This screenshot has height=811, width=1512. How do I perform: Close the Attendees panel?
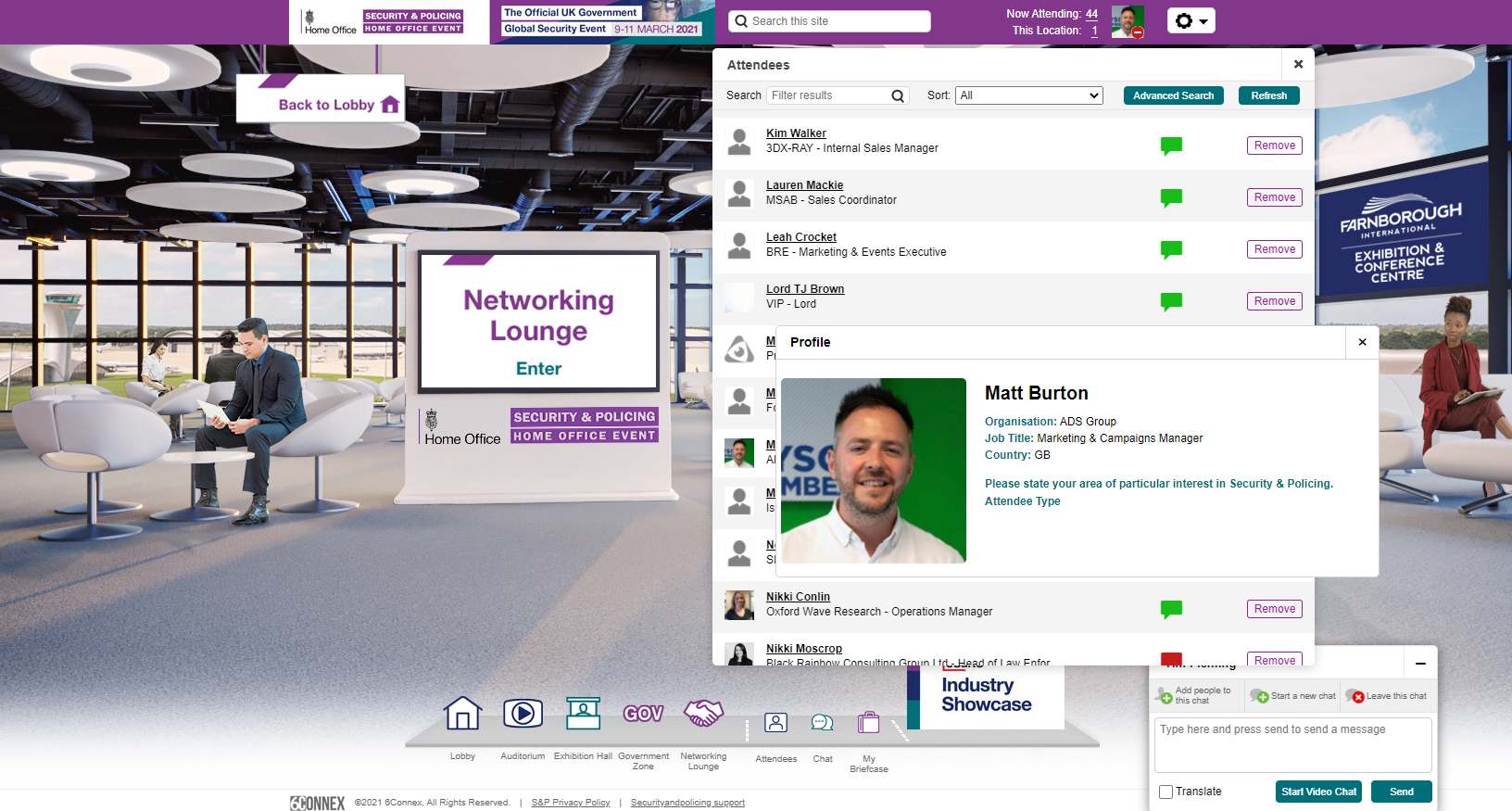[1298, 64]
